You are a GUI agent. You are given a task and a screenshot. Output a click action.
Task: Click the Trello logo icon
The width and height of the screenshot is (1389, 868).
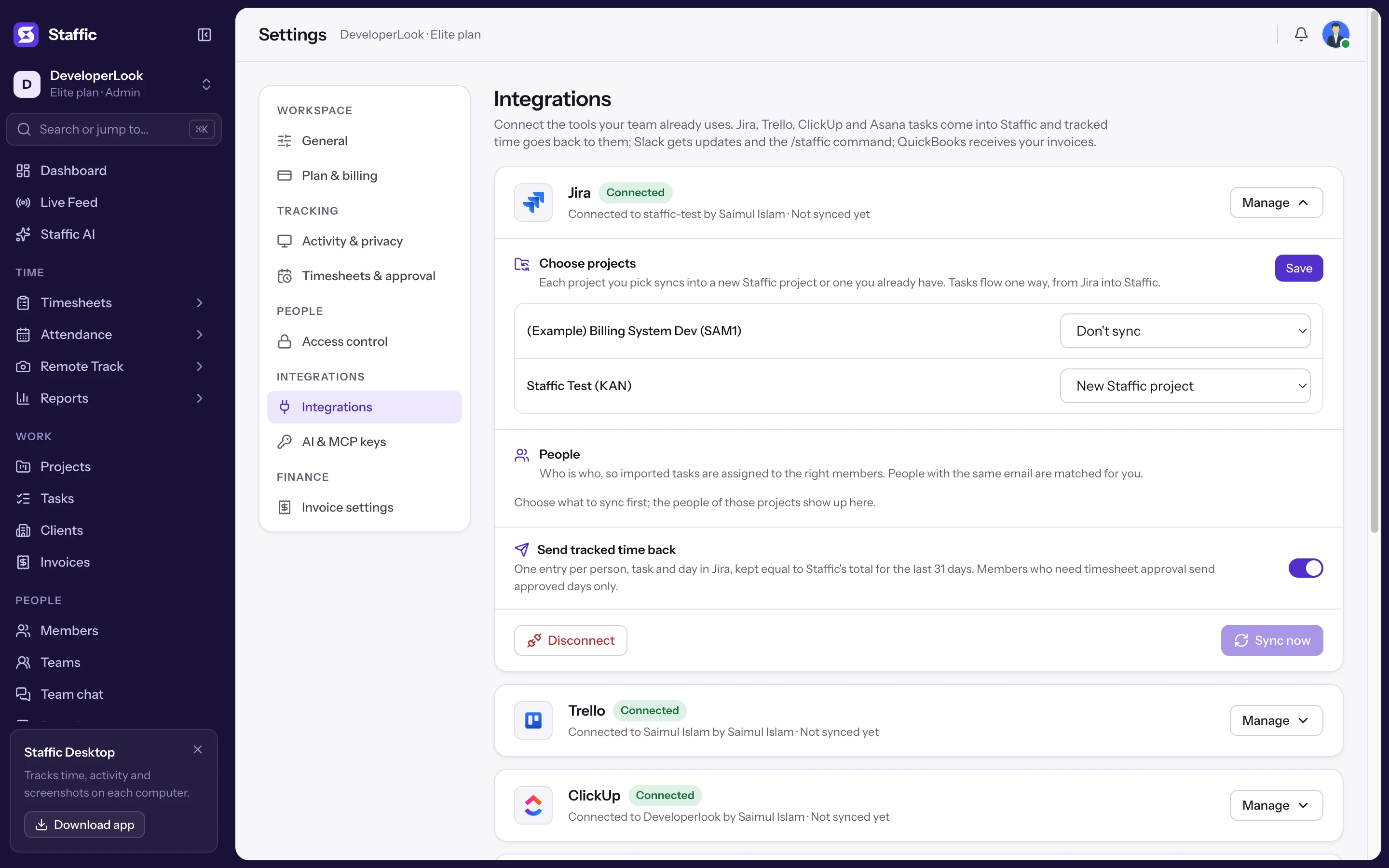point(533,720)
